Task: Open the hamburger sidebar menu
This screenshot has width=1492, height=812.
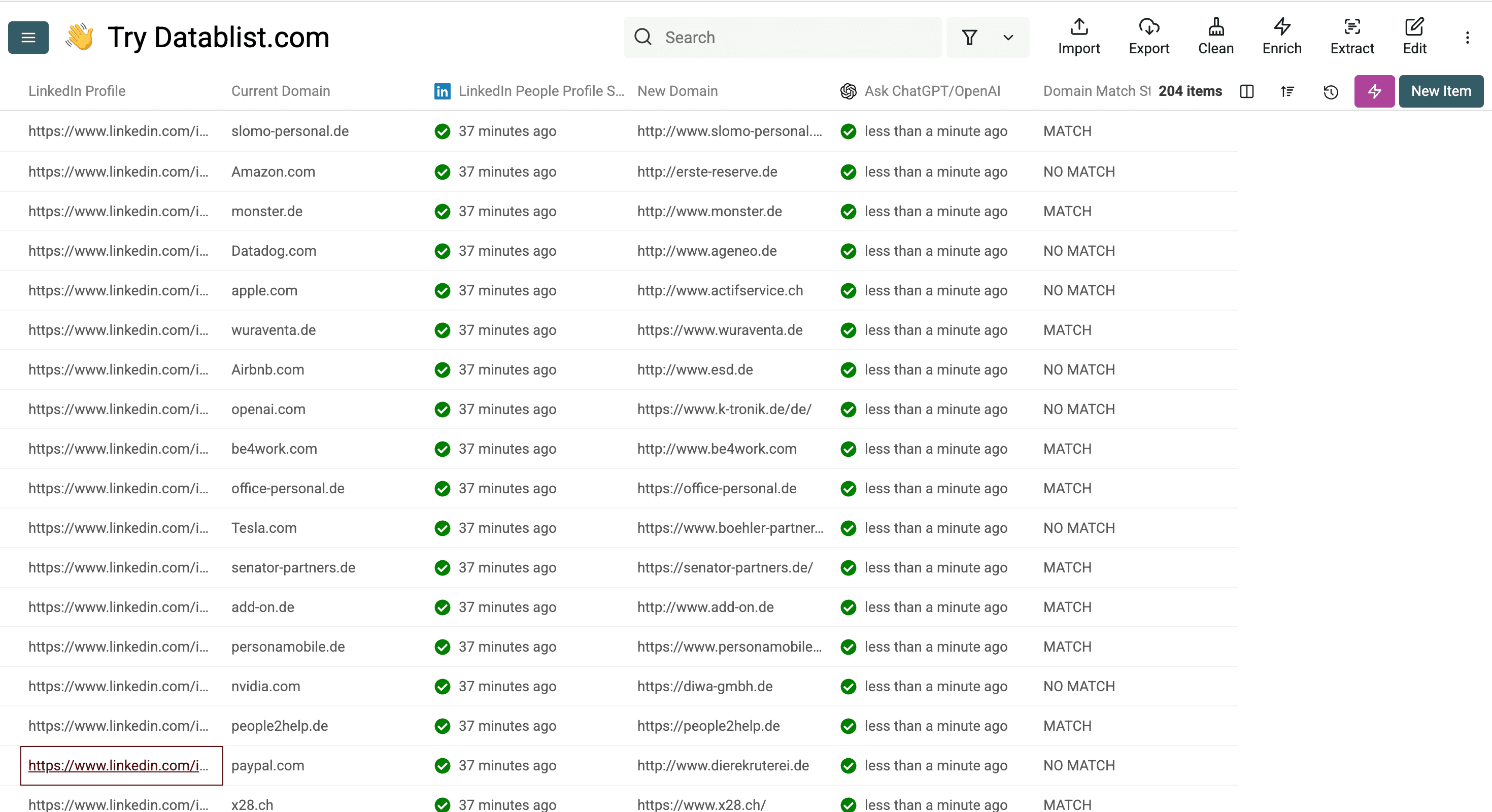Action: pyautogui.click(x=28, y=38)
